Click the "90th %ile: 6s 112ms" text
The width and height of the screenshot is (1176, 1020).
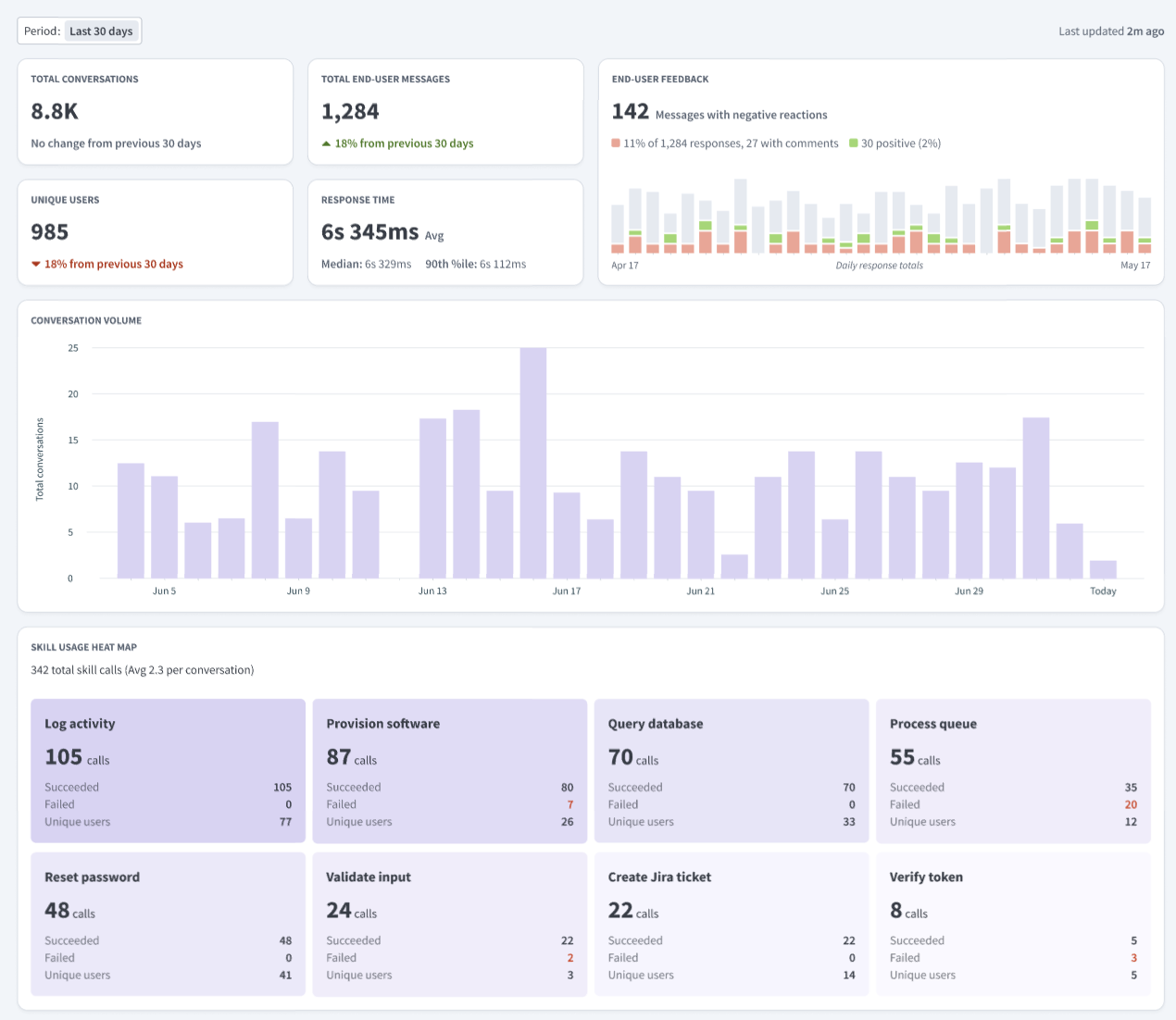(476, 265)
